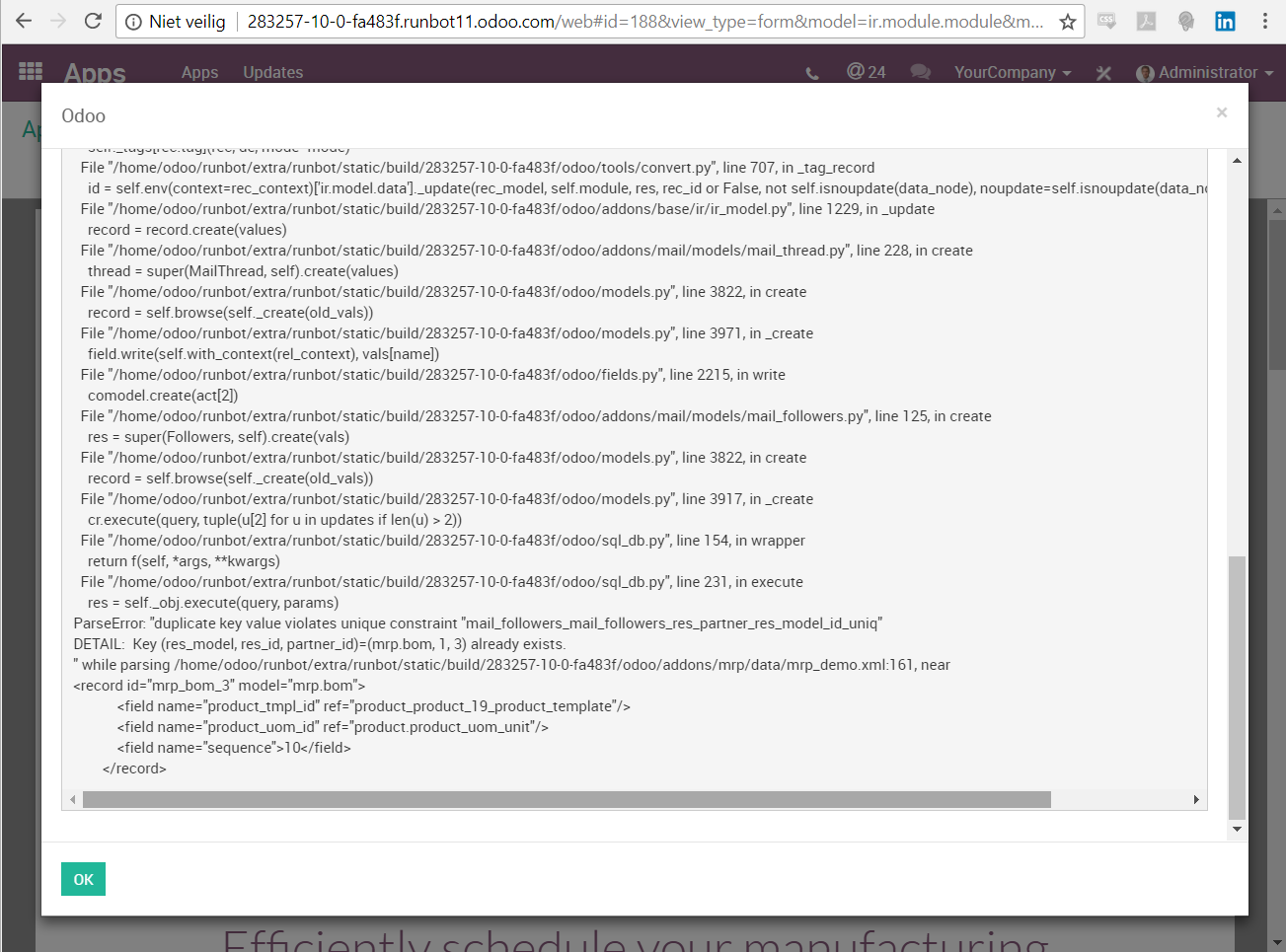This screenshot has height=952, width=1286.
Task: Open the Chrome three-dot menu
Action: click(x=1265, y=21)
